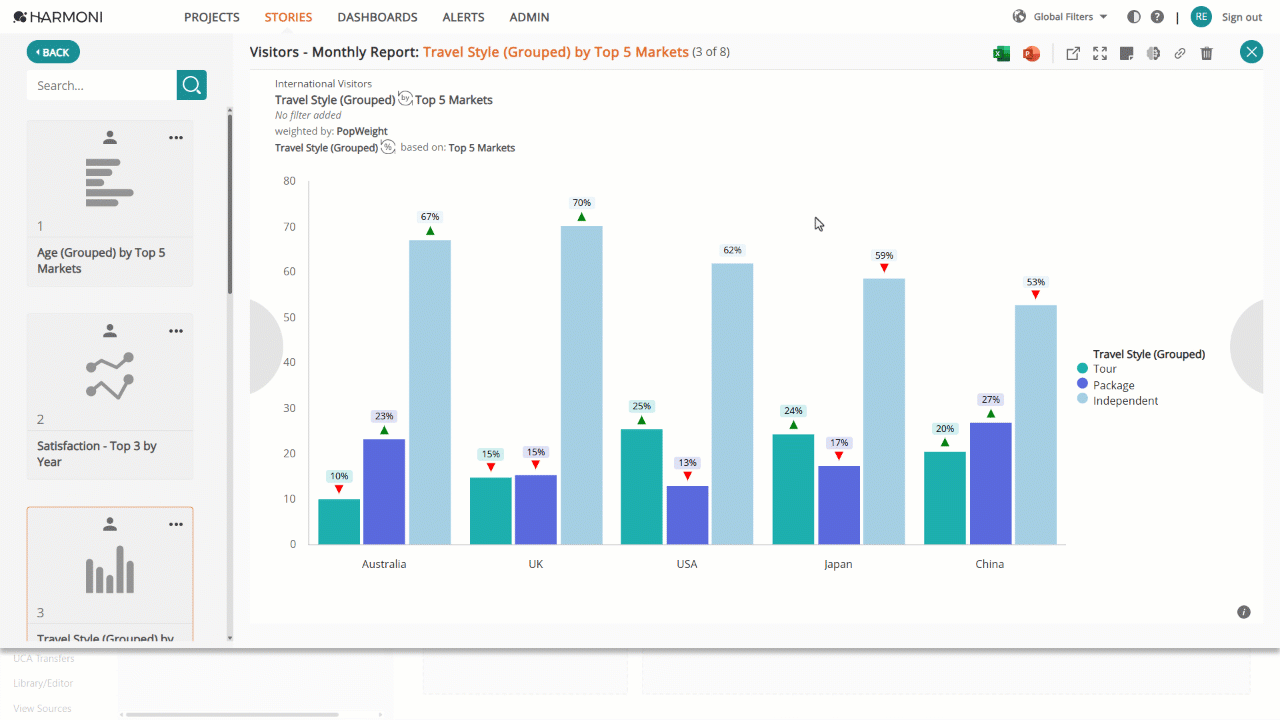1280x720 pixels.
Task: Click the 'Travel Style (Grouped)' legend title
Action: 1149,354
